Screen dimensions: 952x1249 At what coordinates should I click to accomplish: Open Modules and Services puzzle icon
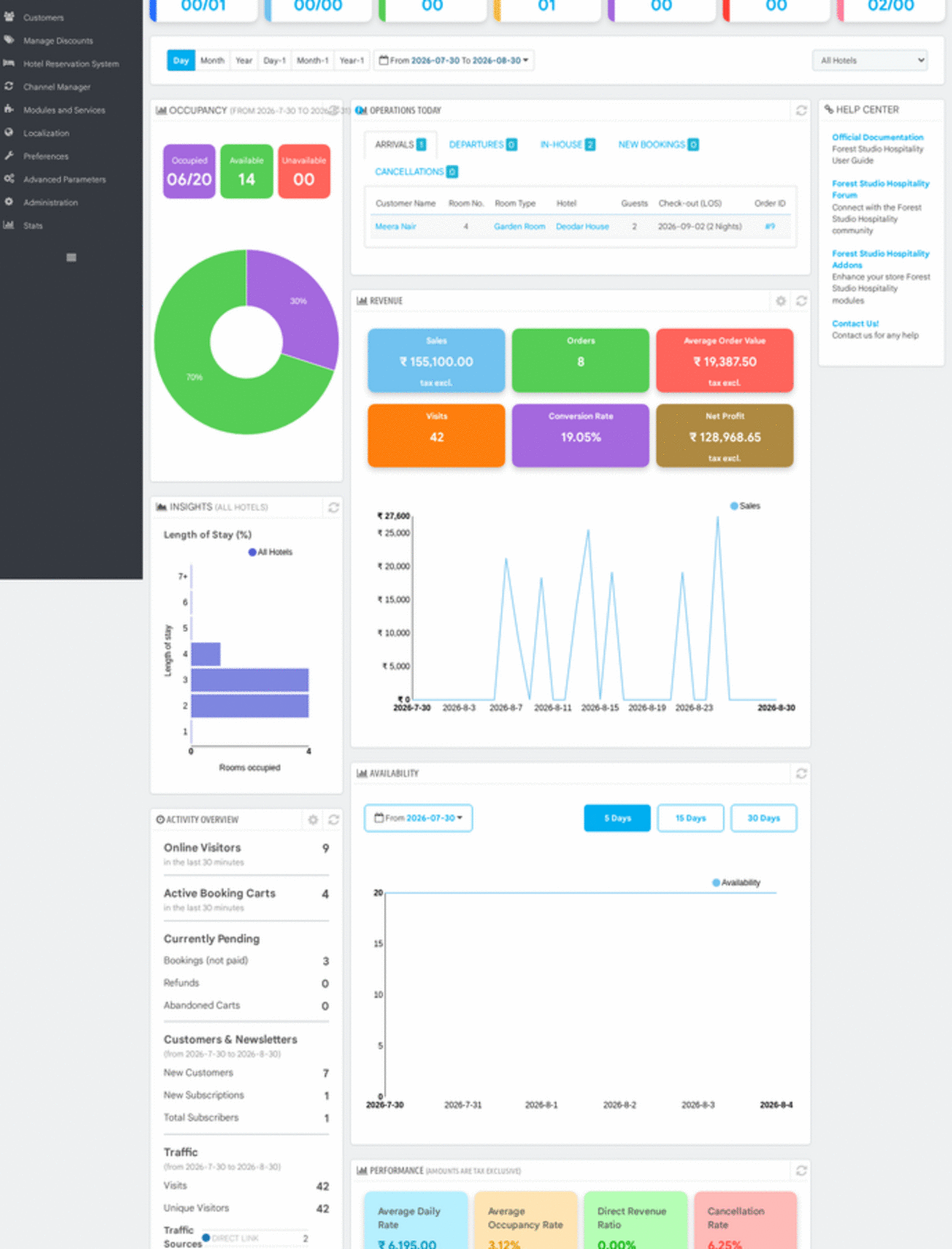click(x=10, y=109)
